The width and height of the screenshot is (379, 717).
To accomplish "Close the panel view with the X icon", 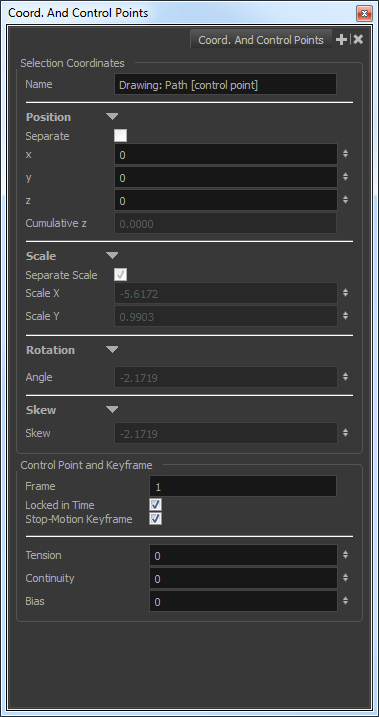I will 358,40.
